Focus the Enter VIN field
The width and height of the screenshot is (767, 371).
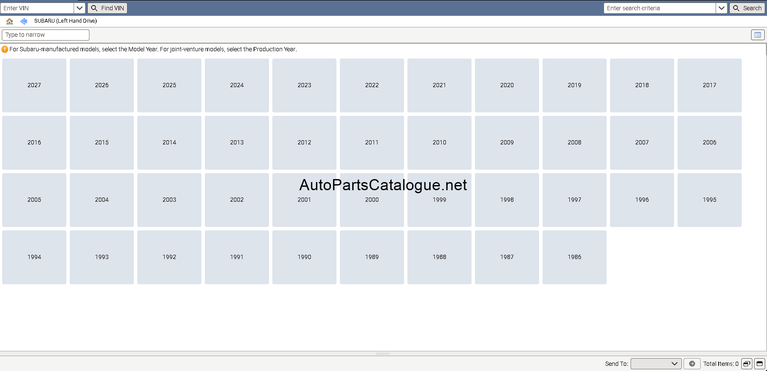[38, 8]
